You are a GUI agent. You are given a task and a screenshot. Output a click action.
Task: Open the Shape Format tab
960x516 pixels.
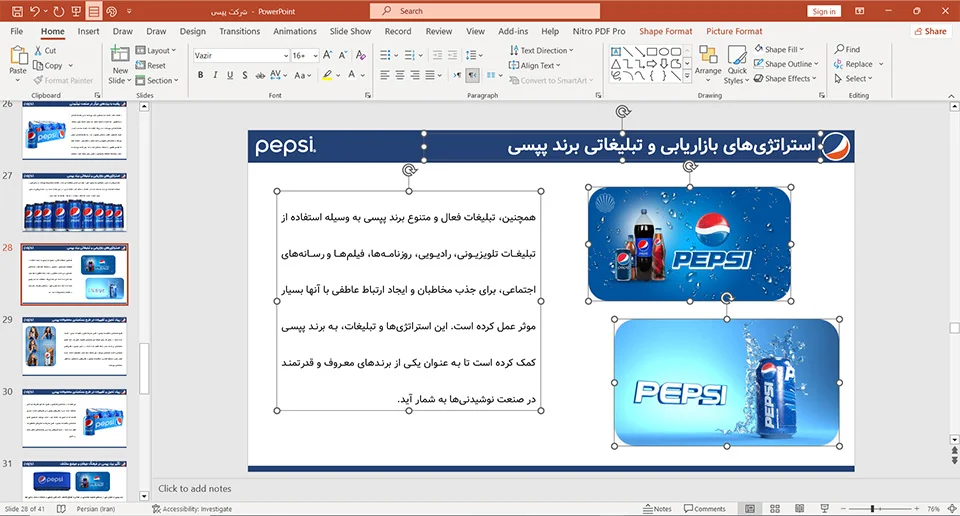pos(666,31)
